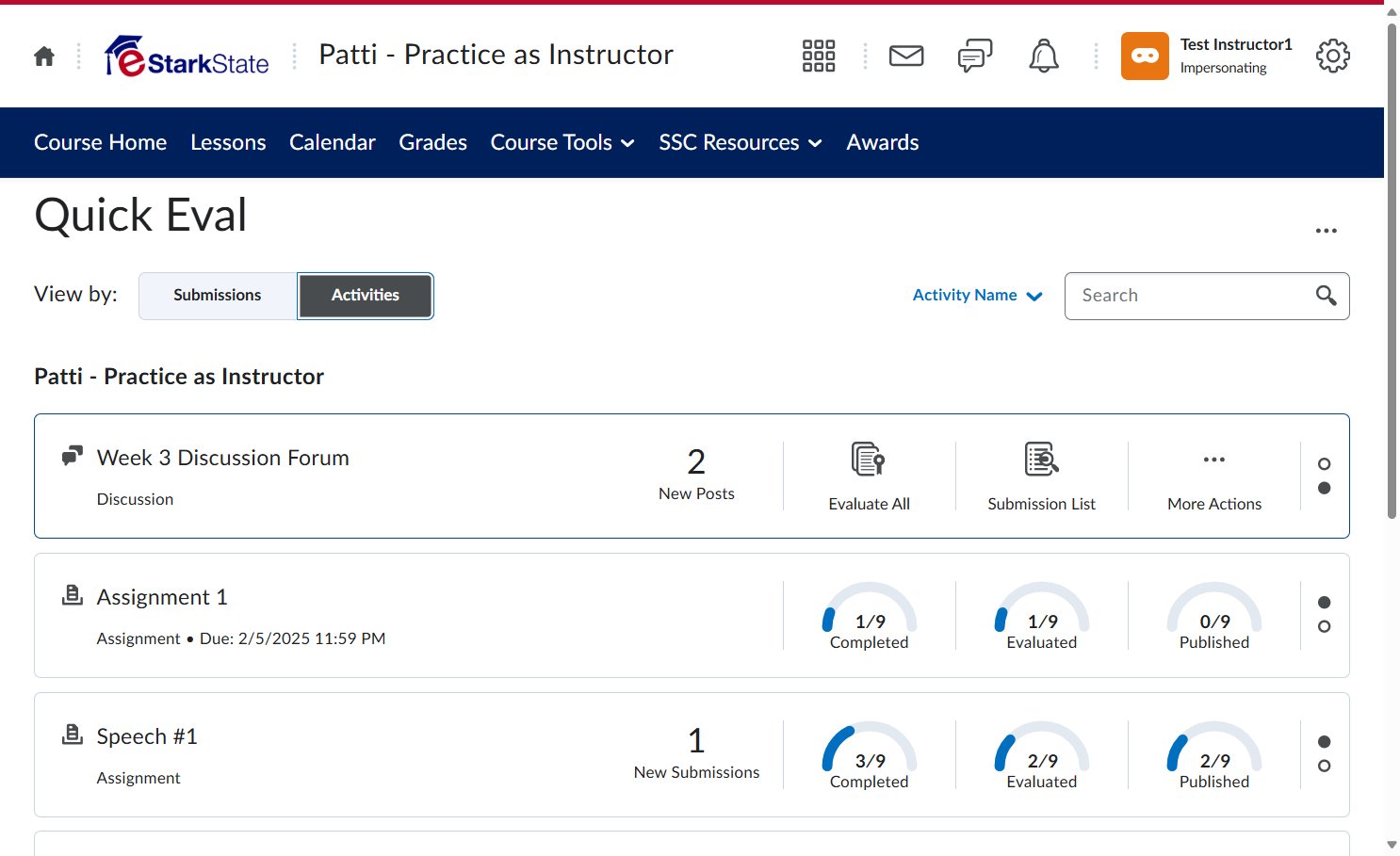Click Patti - Practice as Instructor header title
The width and height of the screenshot is (1400, 856).
[497, 55]
